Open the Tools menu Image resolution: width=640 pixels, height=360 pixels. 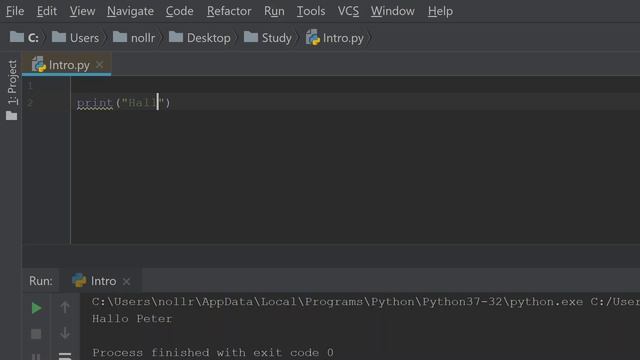[x=311, y=11]
